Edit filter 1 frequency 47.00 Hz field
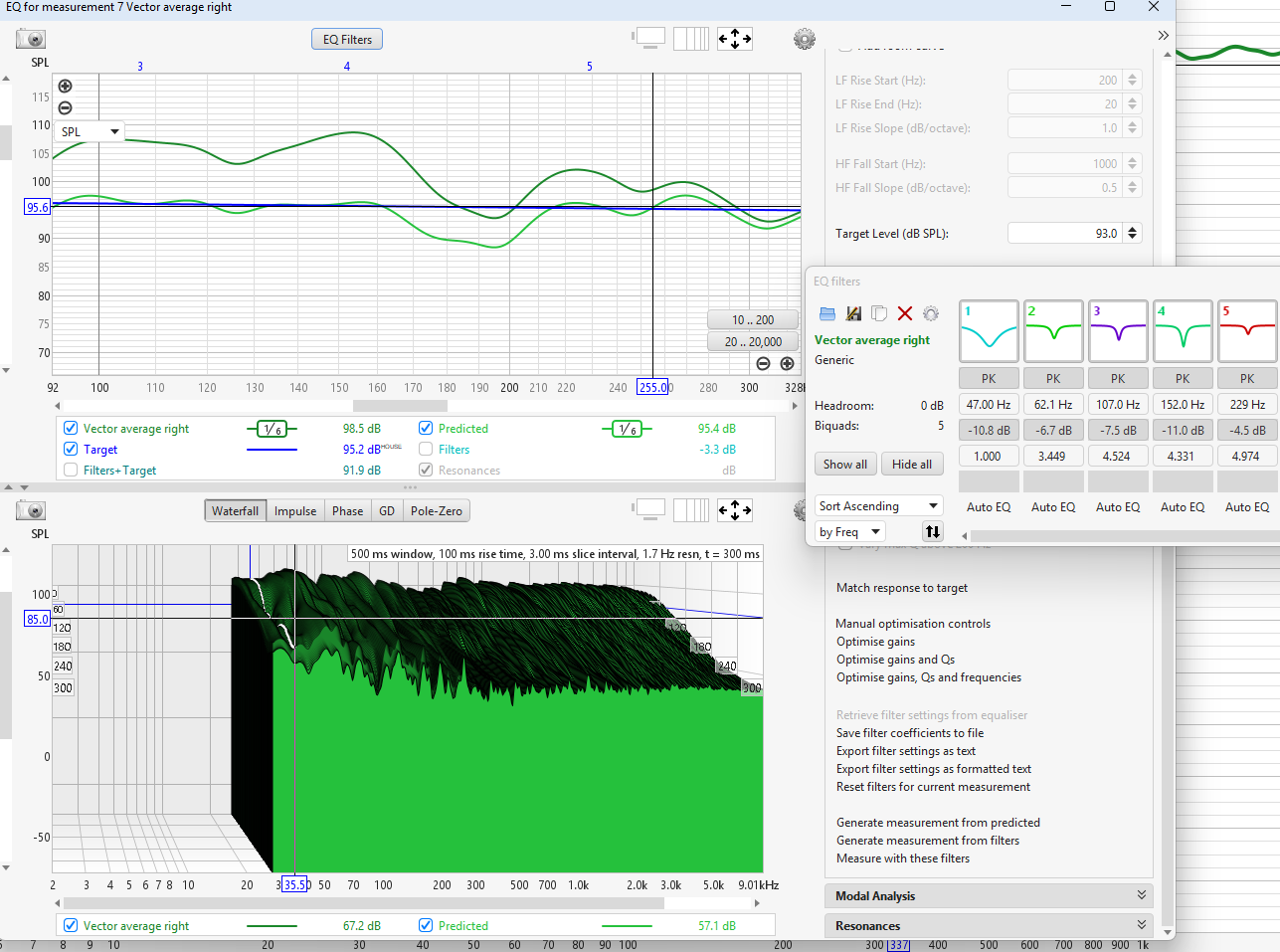 coord(989,404)
